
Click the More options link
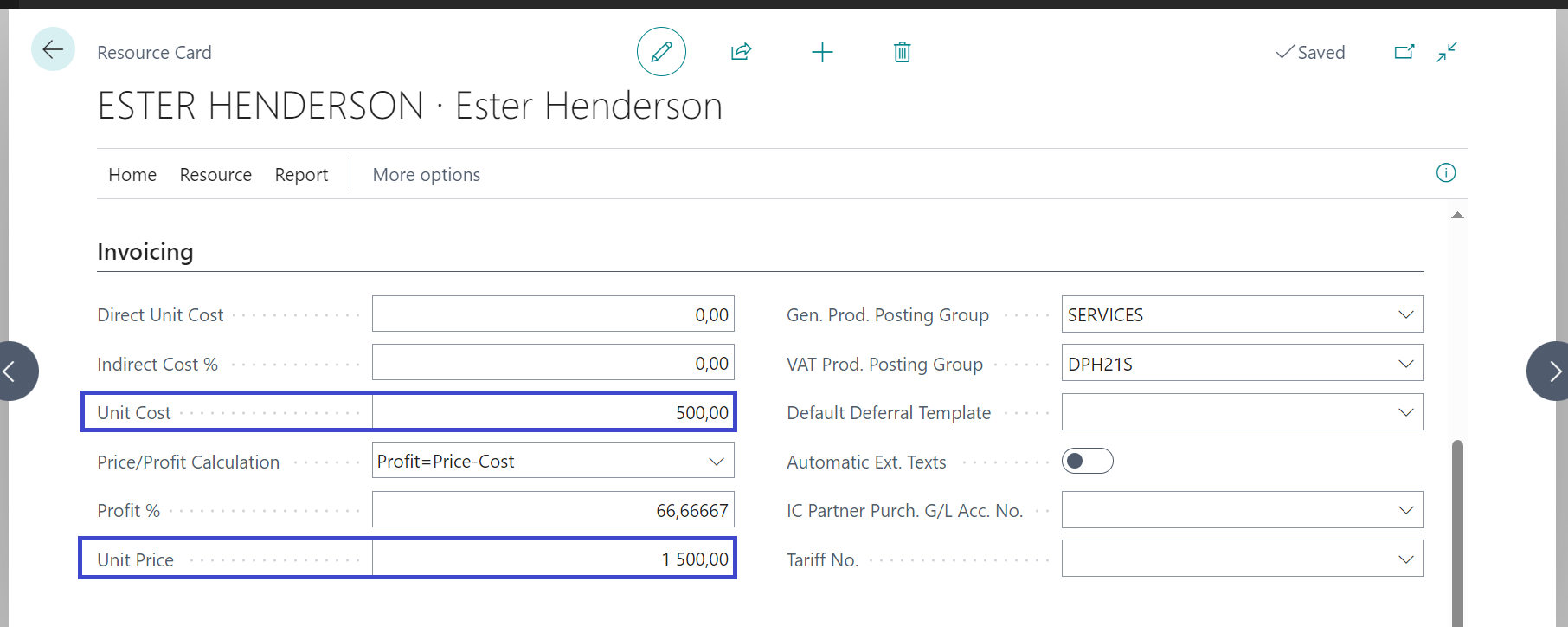click(426, 175)
